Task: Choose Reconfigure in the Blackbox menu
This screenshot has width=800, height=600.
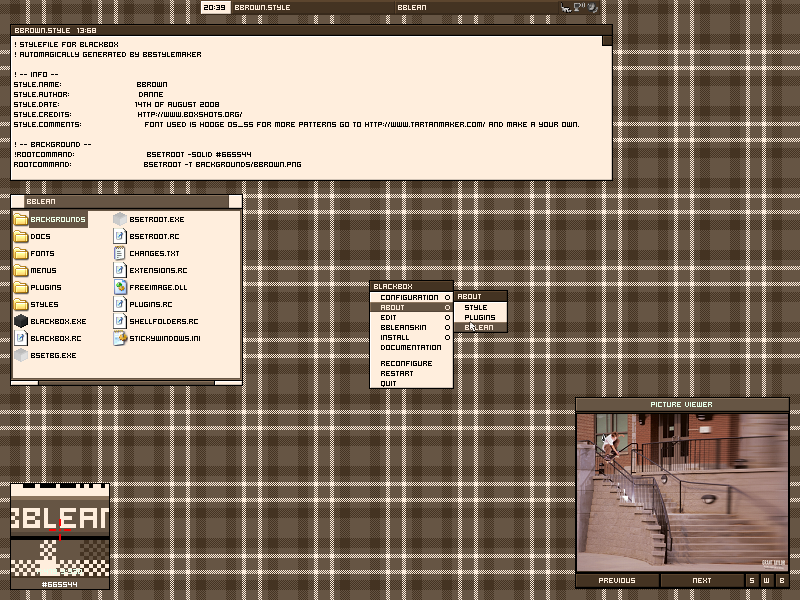Action: 411,363
